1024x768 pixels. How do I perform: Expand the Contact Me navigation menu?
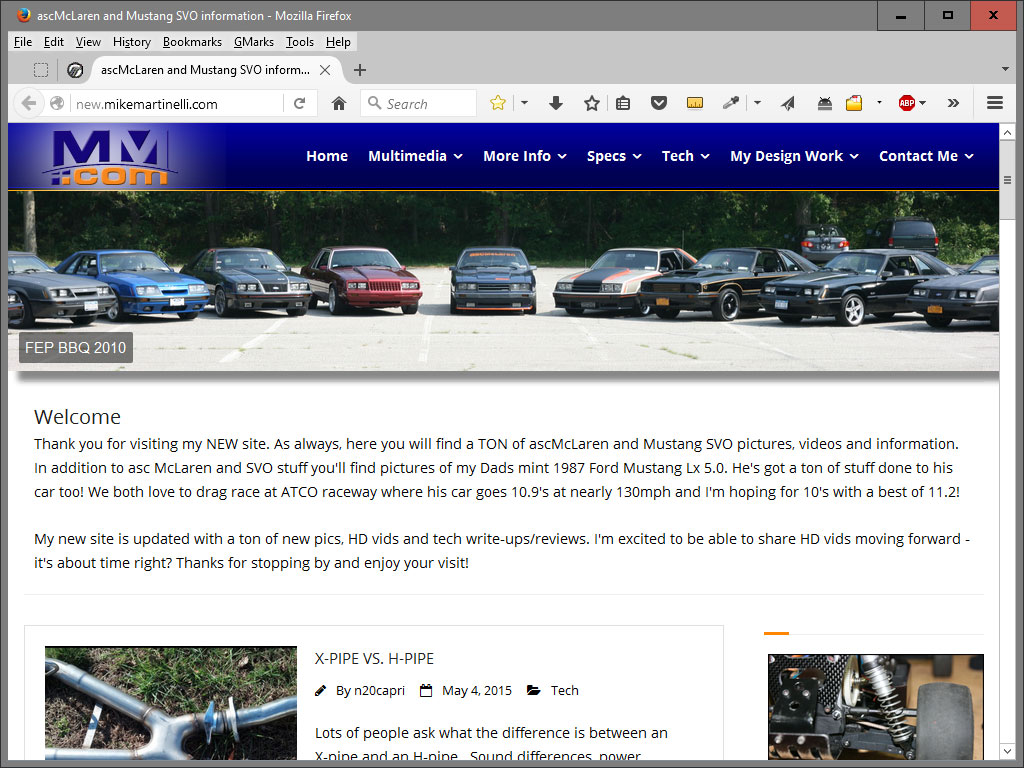[927, 156]
